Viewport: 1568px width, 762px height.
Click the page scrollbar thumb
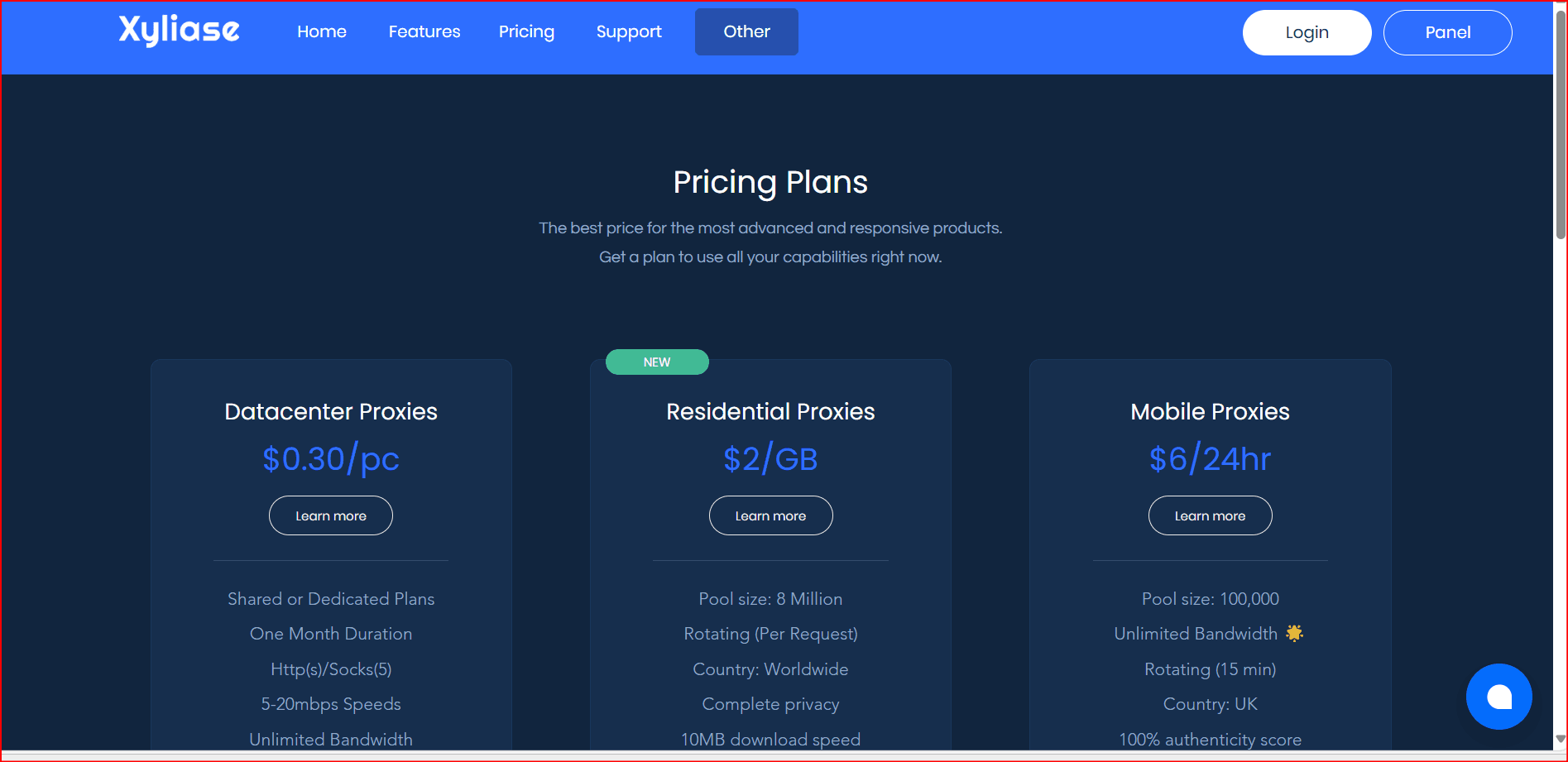click(x=1561, y=124)
